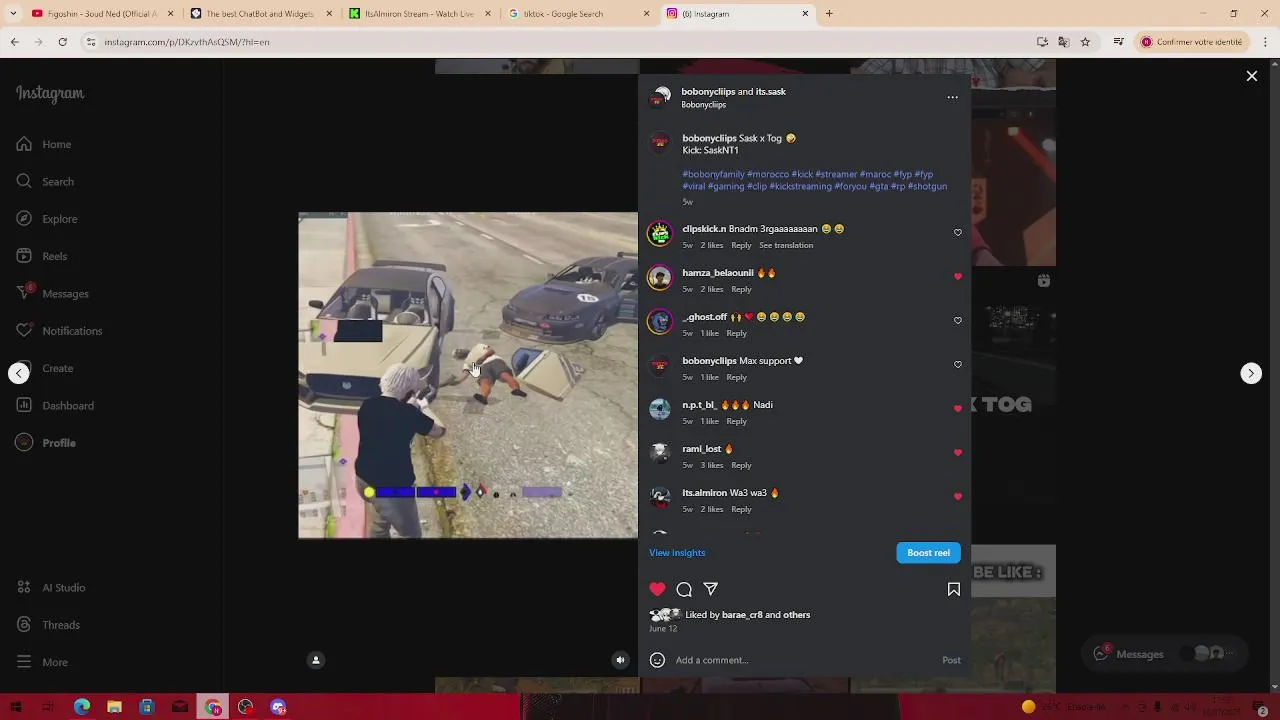Open Dashboard in the sidebar
This screenshot has height=720, width=1280.
[x=55, y=405]
